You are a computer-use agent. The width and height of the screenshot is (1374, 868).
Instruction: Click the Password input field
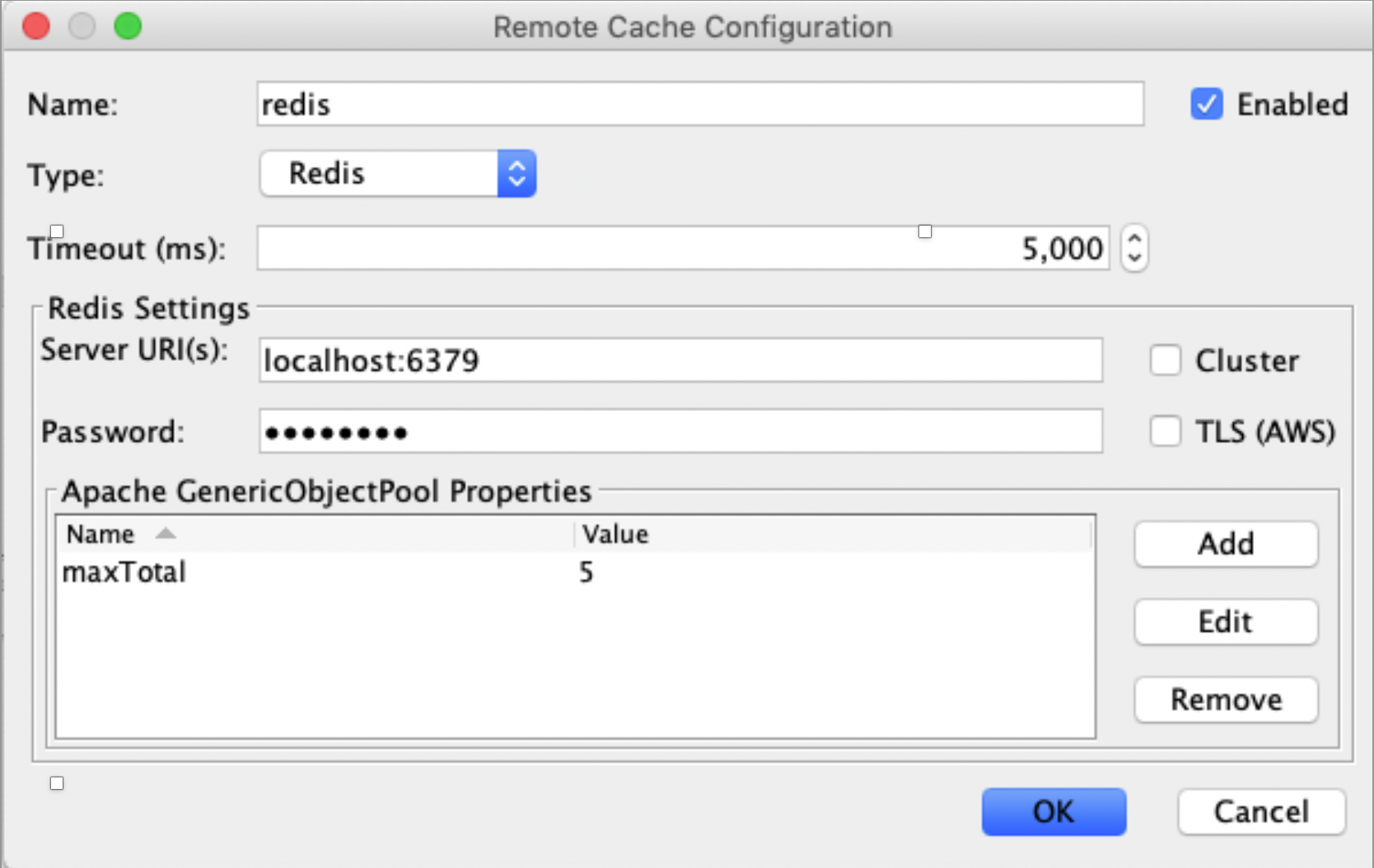pos(680,432)
